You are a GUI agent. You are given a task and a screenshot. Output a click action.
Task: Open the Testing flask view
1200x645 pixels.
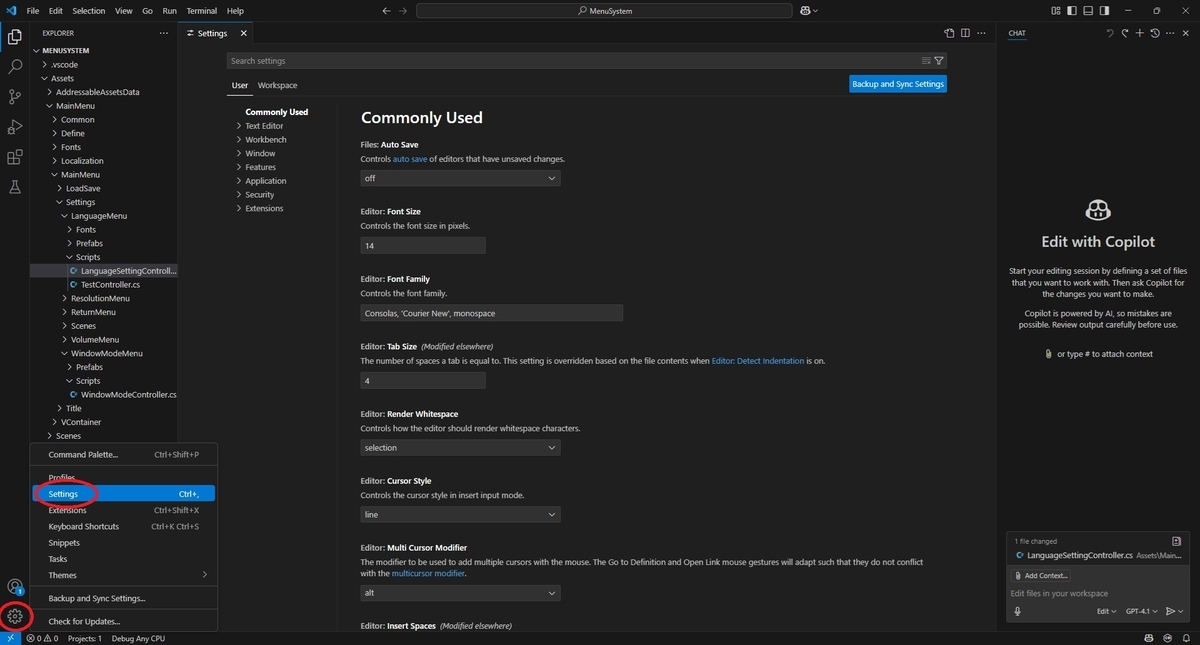coord(15,187)
